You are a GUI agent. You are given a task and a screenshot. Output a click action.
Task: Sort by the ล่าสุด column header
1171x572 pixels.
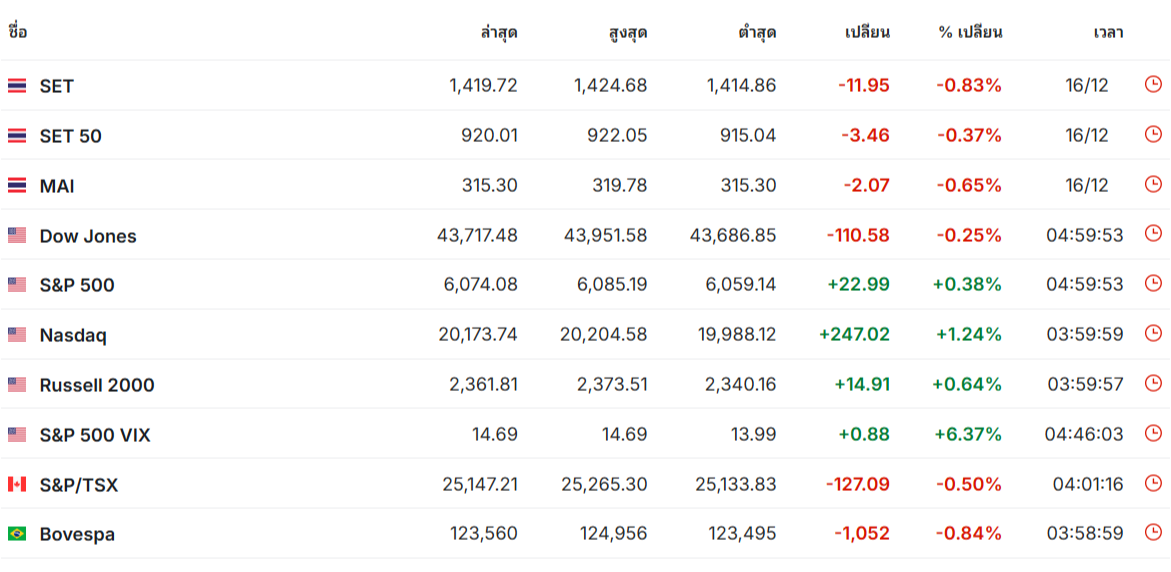(499, 32)
